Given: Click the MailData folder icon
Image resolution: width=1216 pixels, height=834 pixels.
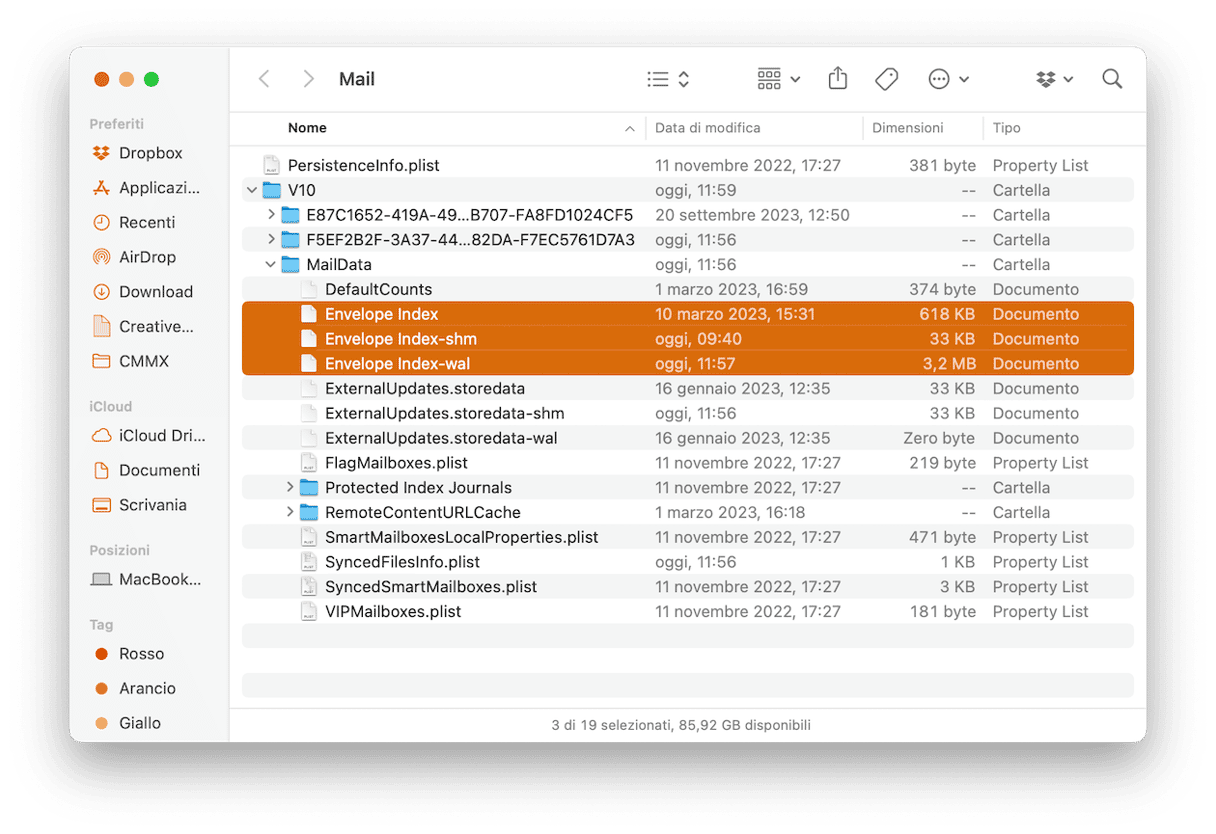Looking at the screenshot, I should click(x=291, y=265).
